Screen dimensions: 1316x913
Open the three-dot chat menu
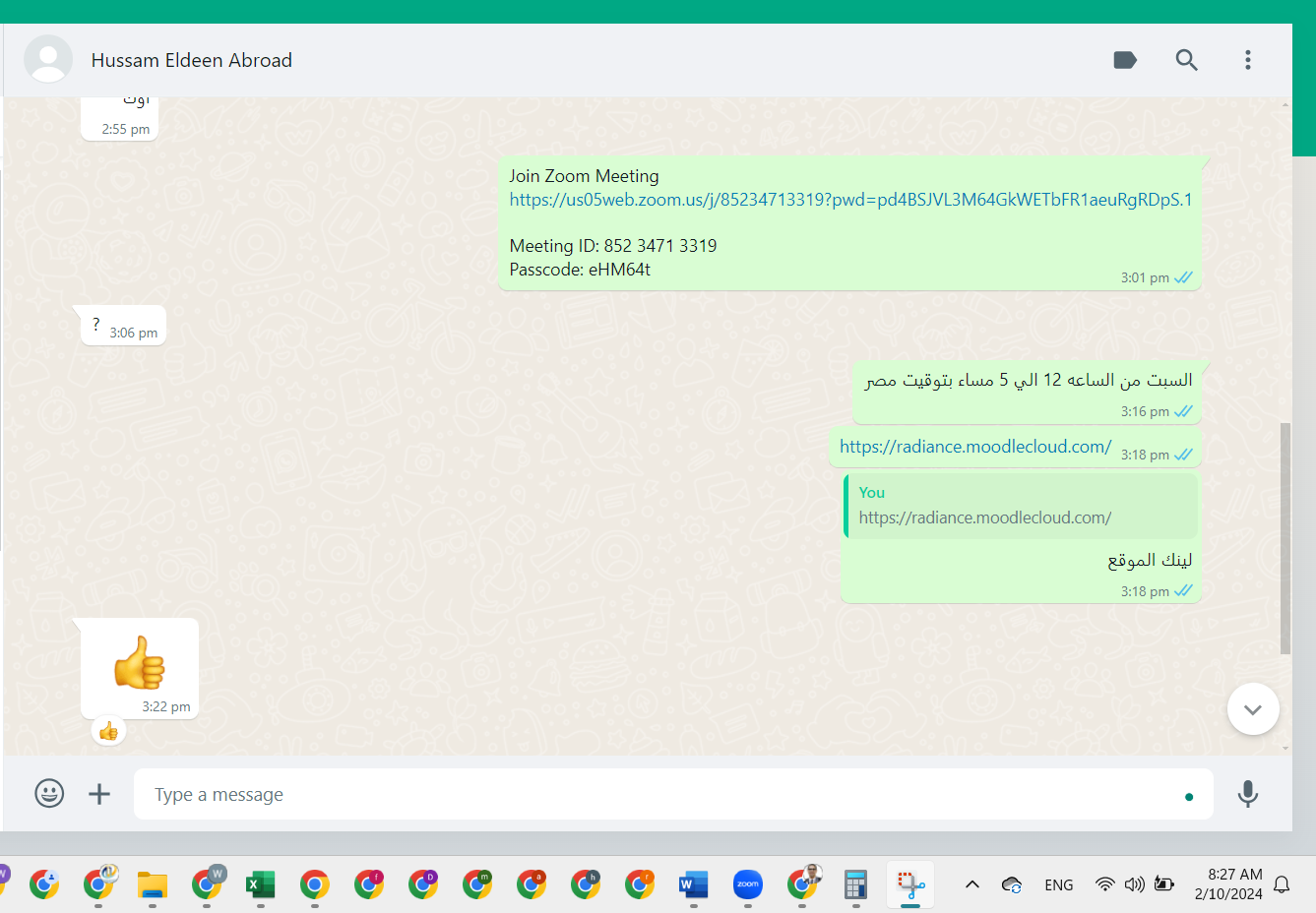(1247, 60)
